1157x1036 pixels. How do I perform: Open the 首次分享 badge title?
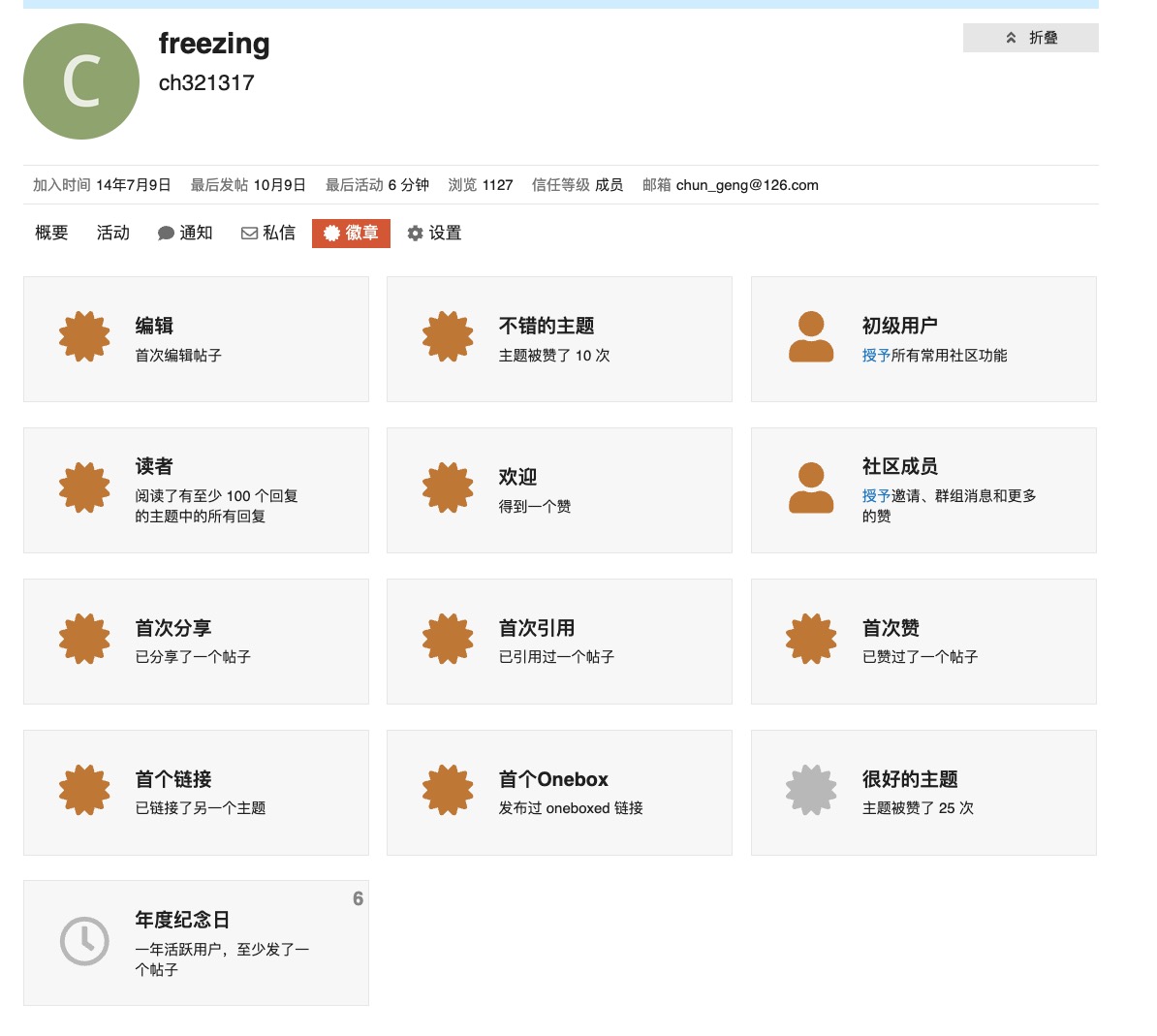[x=173, y=628]
